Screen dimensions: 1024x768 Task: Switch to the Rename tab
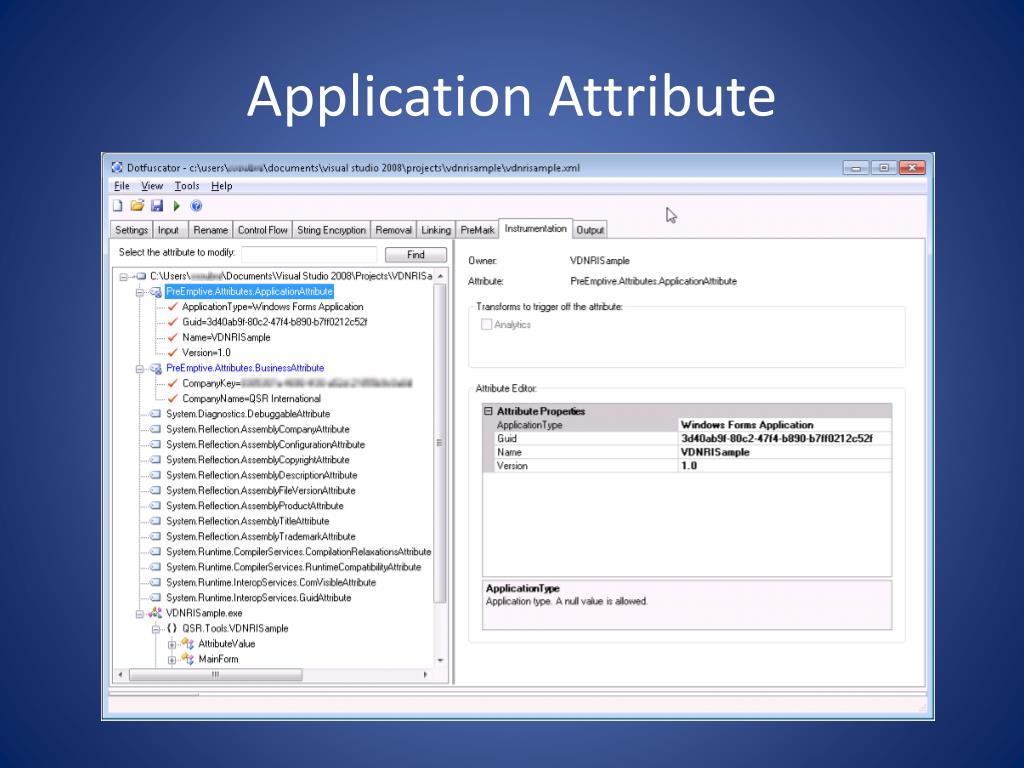coord(210,230)
